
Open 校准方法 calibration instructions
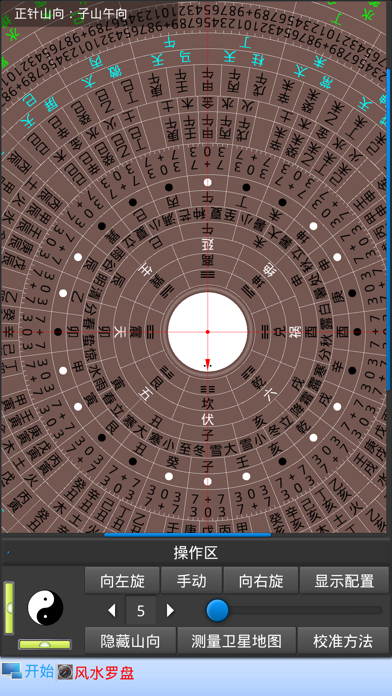pos(343,641)
